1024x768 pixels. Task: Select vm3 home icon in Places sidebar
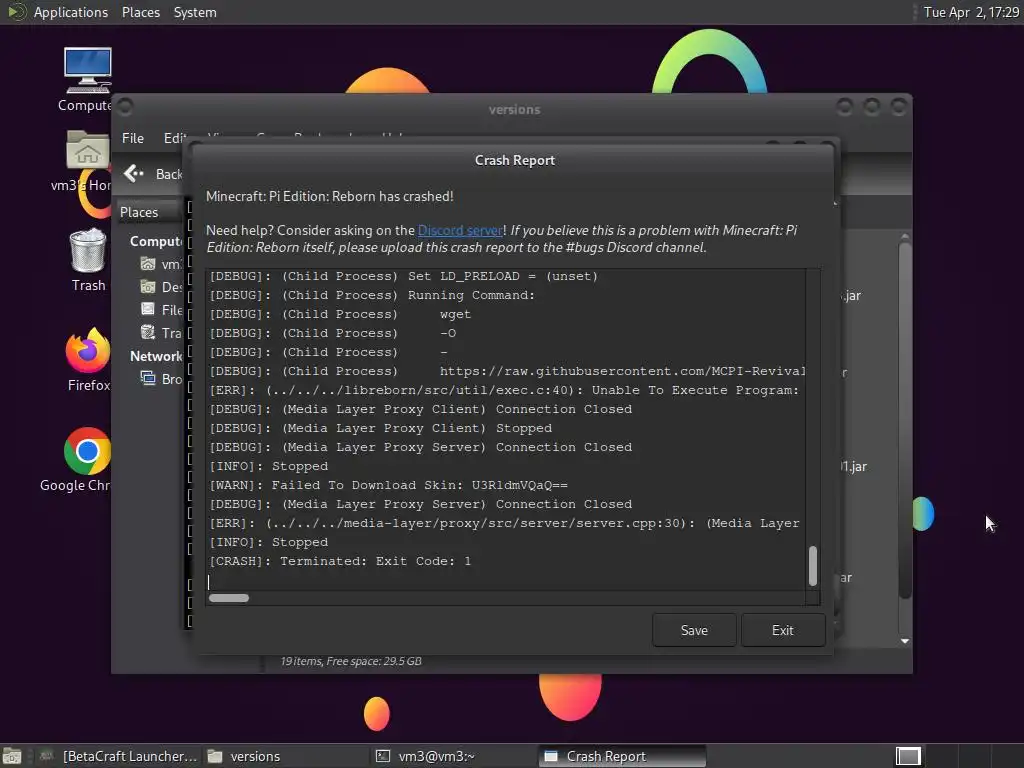[148, 263]
